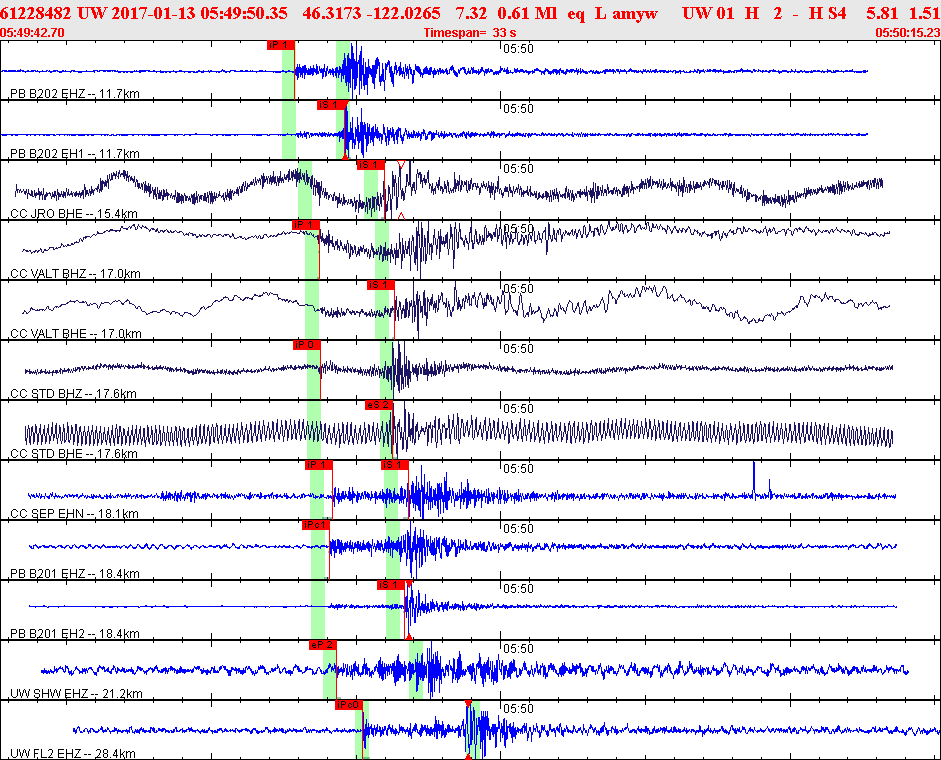
Task: Click the iS 1 pick flag on CC JRO BHE
Action: pos(371,165)
